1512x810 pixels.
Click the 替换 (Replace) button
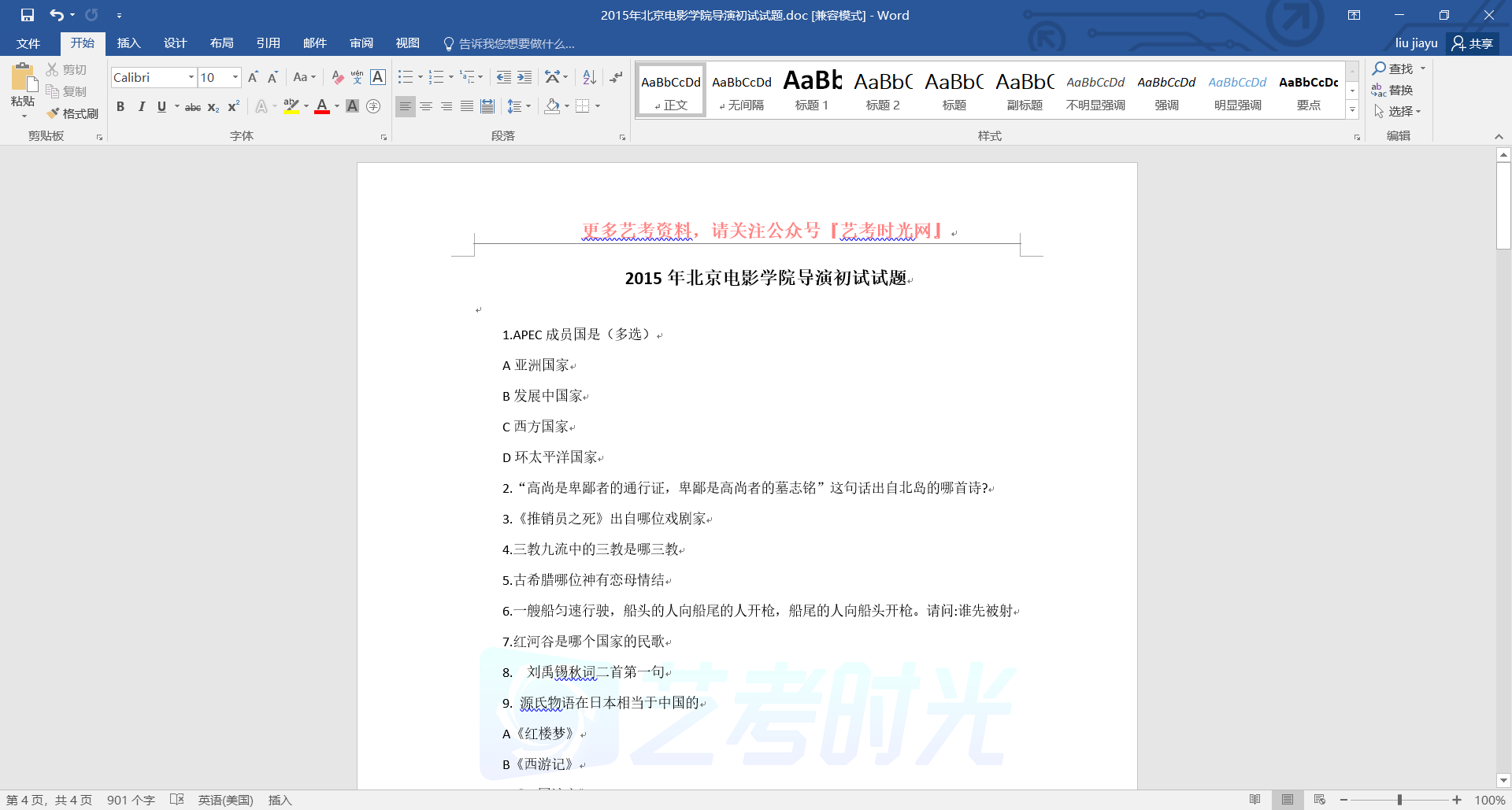(1392, 91)
